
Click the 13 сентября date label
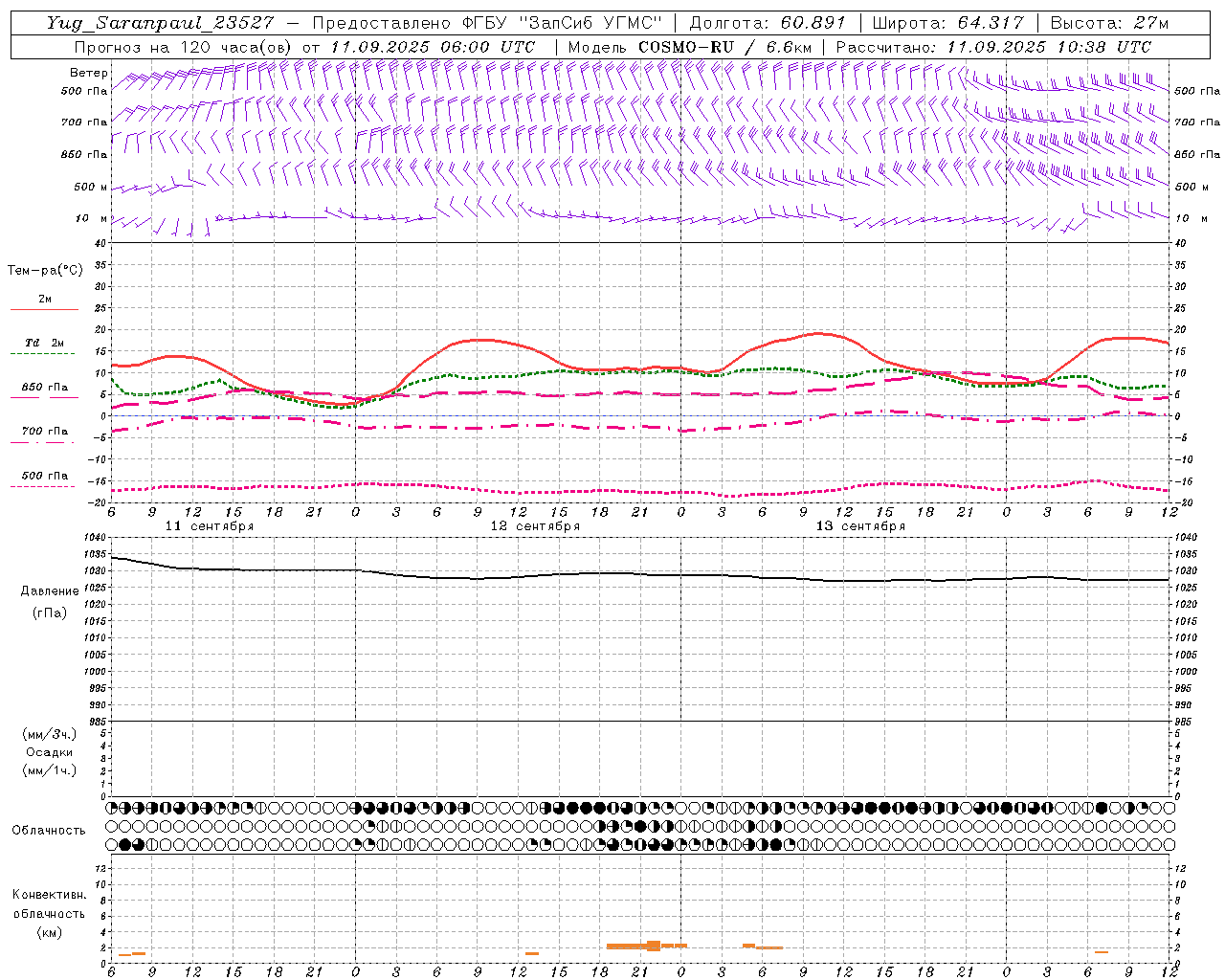pos(860,526)
